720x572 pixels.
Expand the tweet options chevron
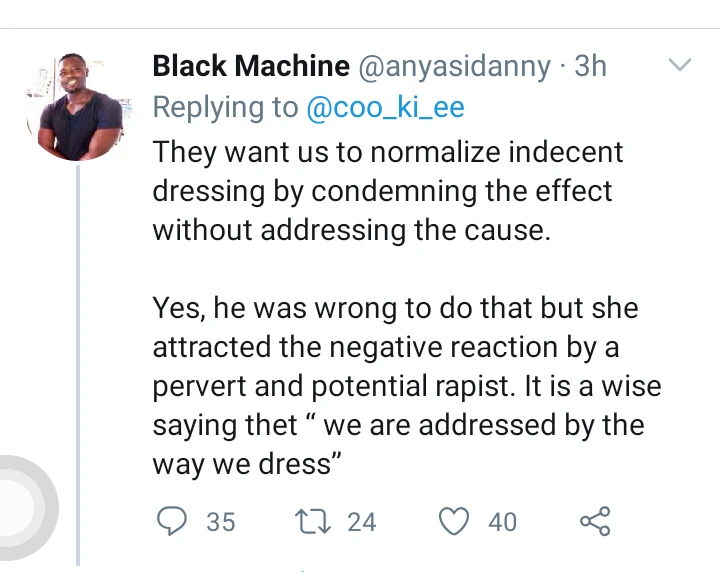[x=679, y=66]
